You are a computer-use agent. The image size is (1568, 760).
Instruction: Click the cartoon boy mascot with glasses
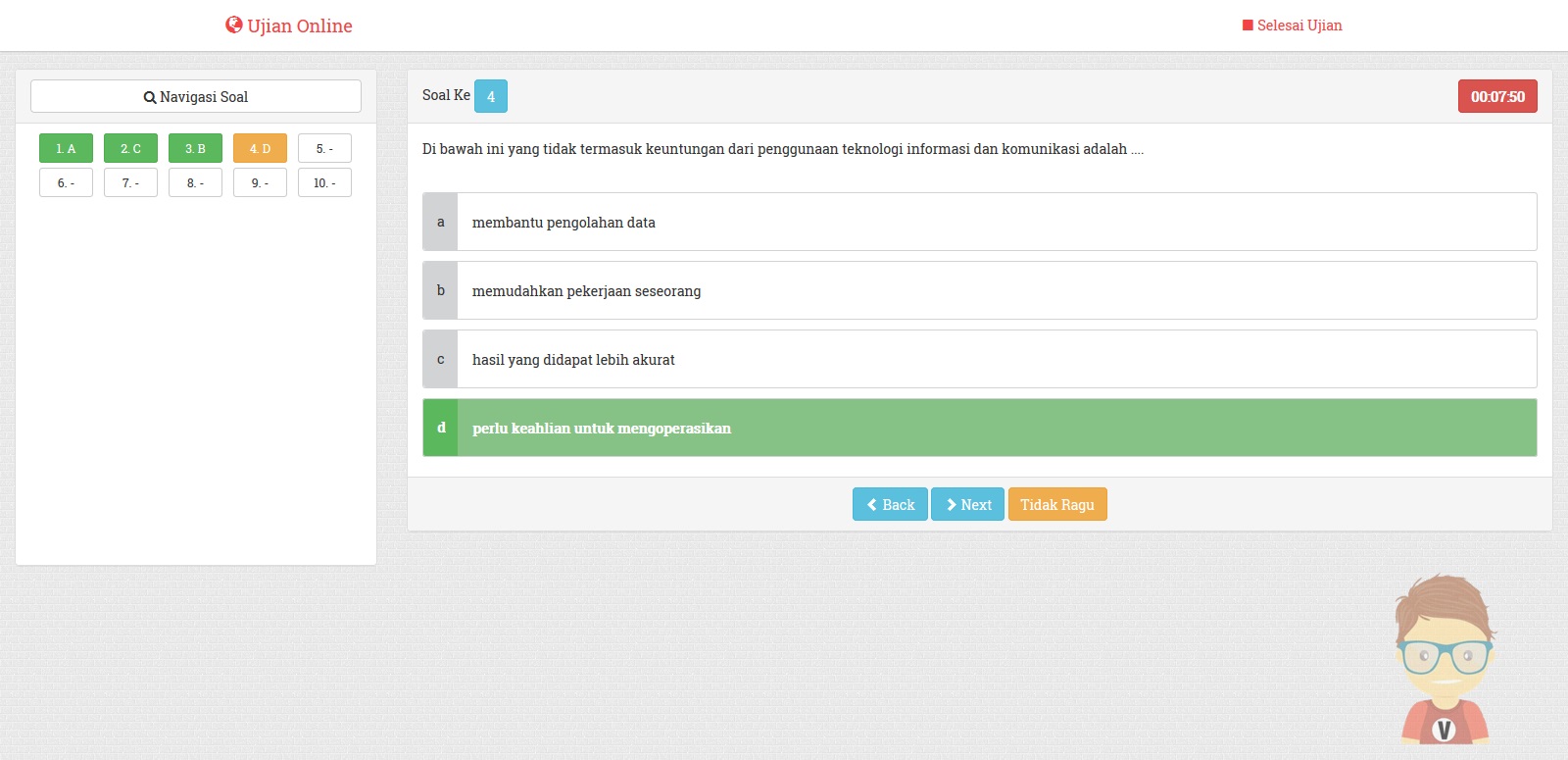pos(1445,659)
